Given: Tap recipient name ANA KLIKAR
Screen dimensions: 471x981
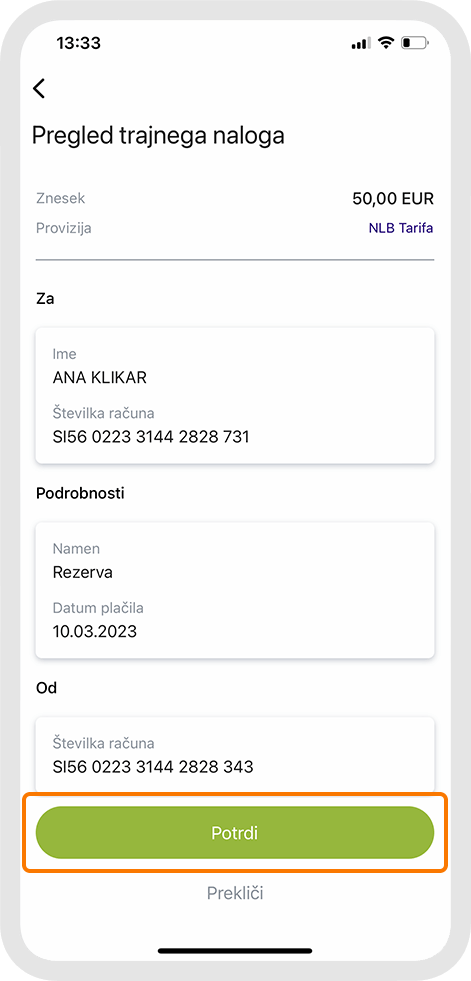Looking at the screenshot, I should coord(100,378).
